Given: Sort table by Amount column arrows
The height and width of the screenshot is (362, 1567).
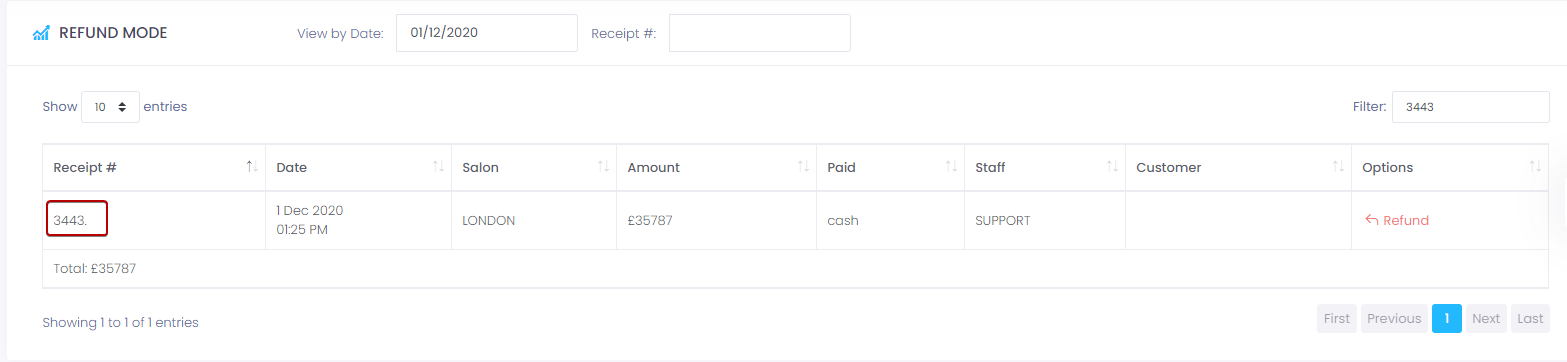Looking at the screenshot, I should pos(803,167).
